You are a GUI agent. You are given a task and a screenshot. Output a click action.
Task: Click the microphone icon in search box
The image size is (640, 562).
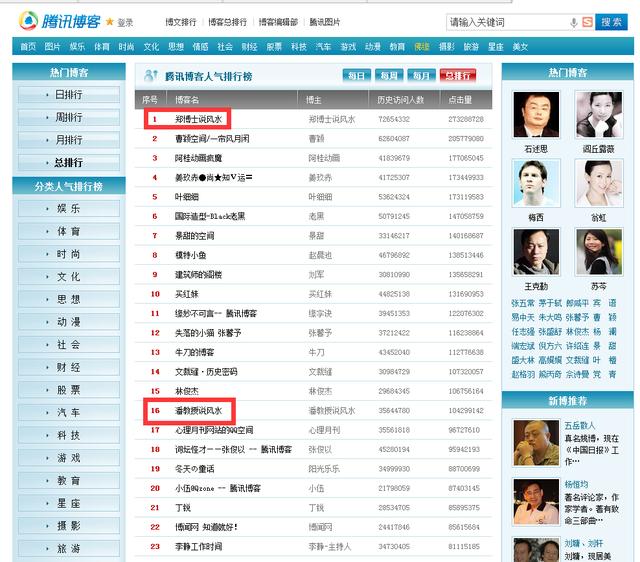(573, 22)
